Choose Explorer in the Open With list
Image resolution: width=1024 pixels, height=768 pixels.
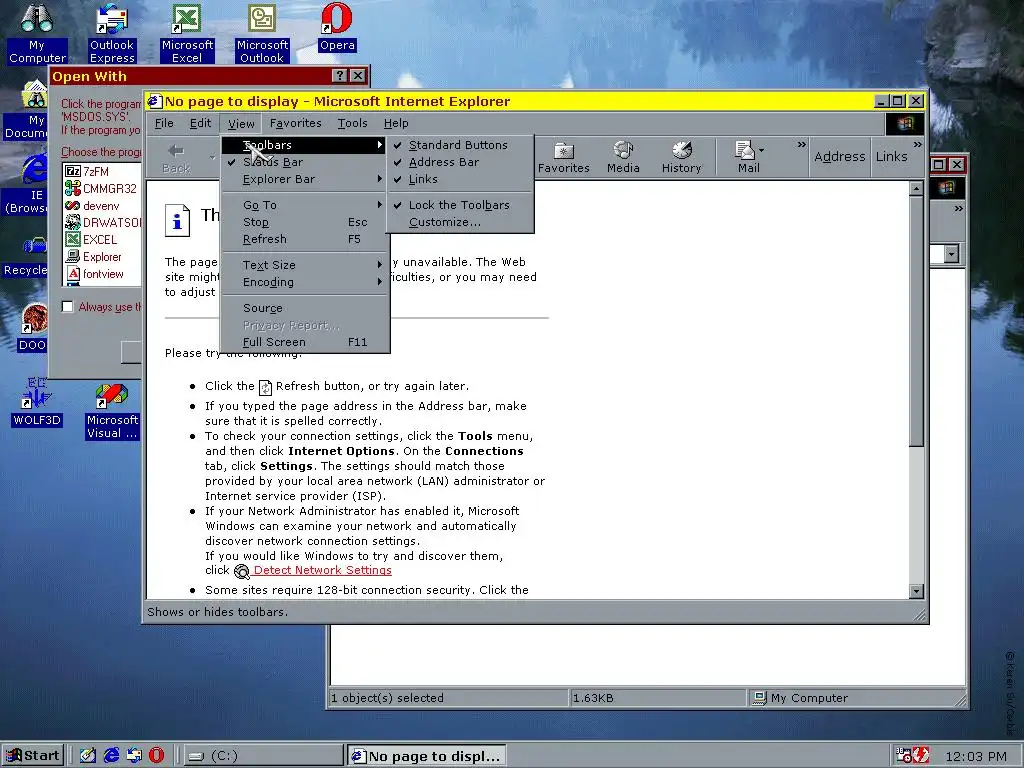point(93,257)
